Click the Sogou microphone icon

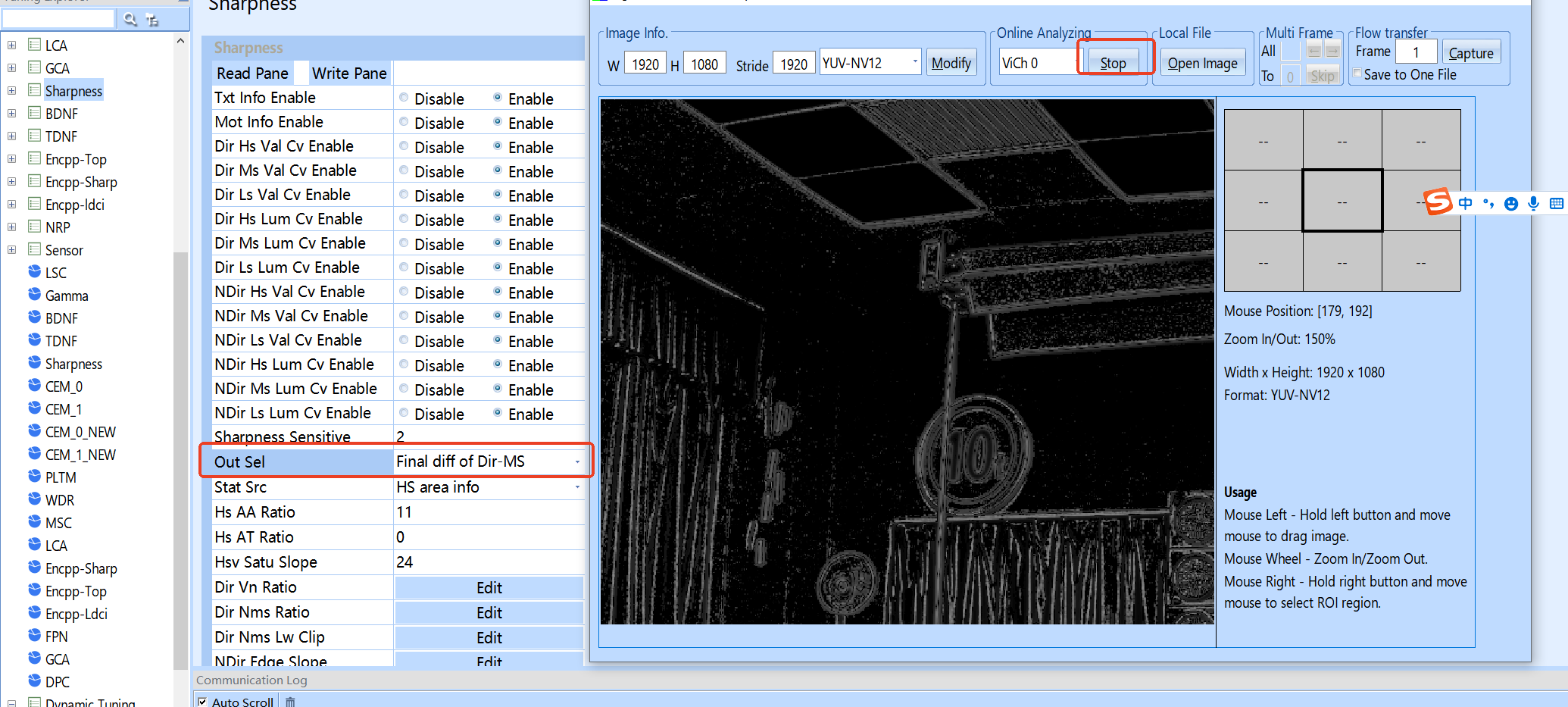[x=1533, y=203]
